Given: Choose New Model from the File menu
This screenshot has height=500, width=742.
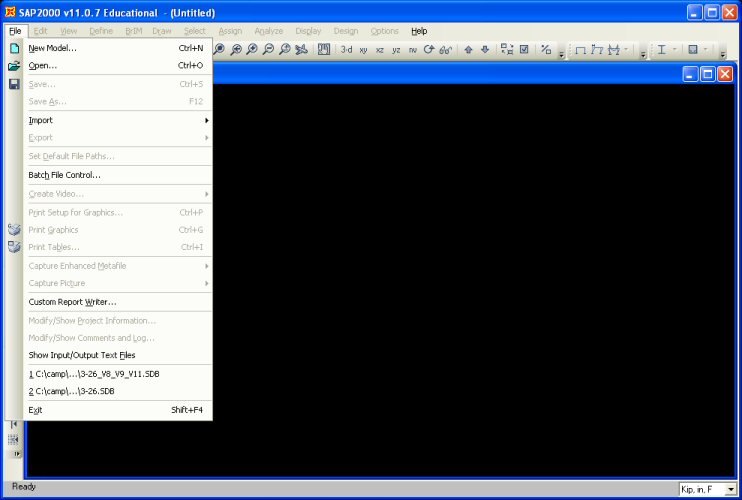Looking at the screenshot, I should point(117,48).
